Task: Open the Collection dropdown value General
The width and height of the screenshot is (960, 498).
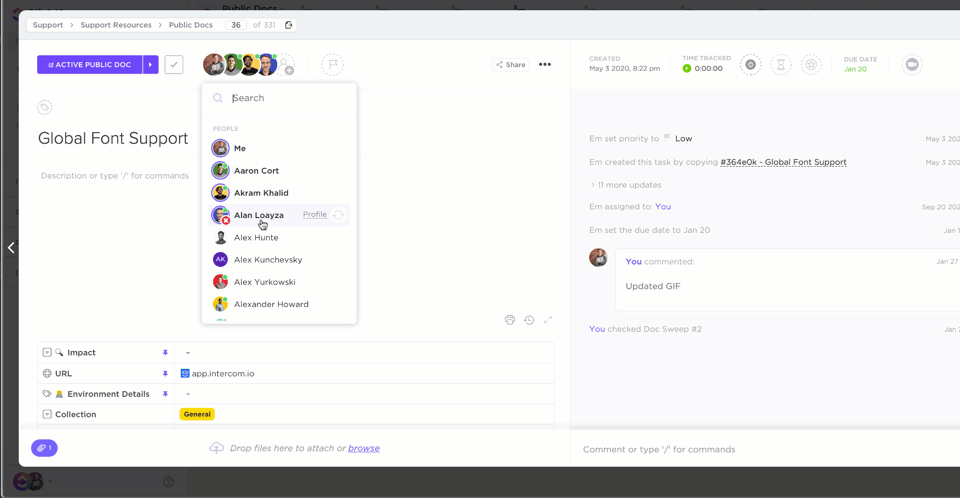Action: (197, 414)
